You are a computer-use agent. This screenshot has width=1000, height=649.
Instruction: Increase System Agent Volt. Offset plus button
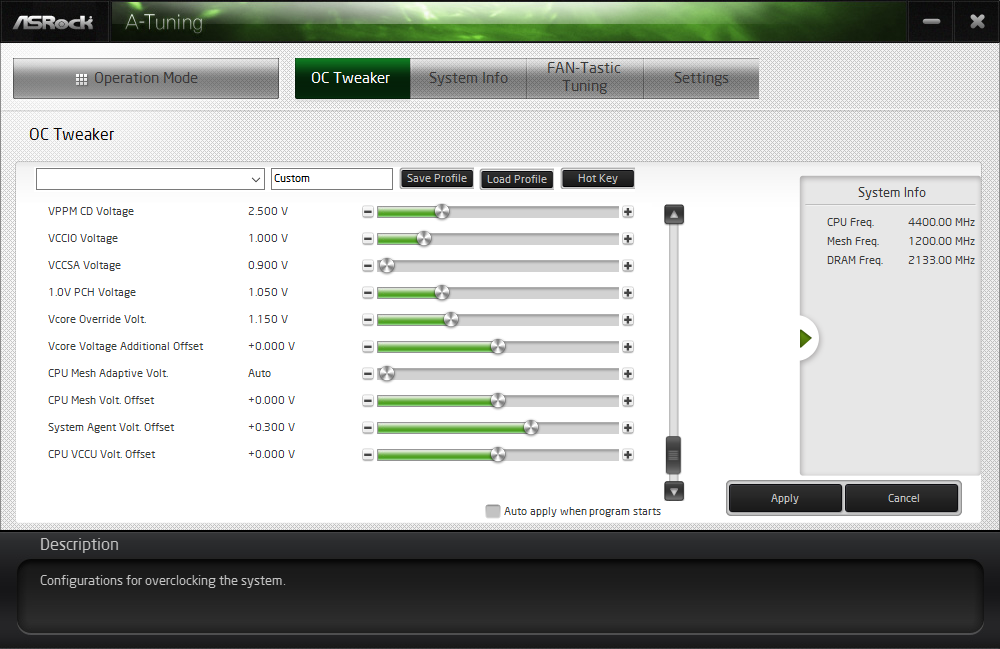click(x=628, y=428)
